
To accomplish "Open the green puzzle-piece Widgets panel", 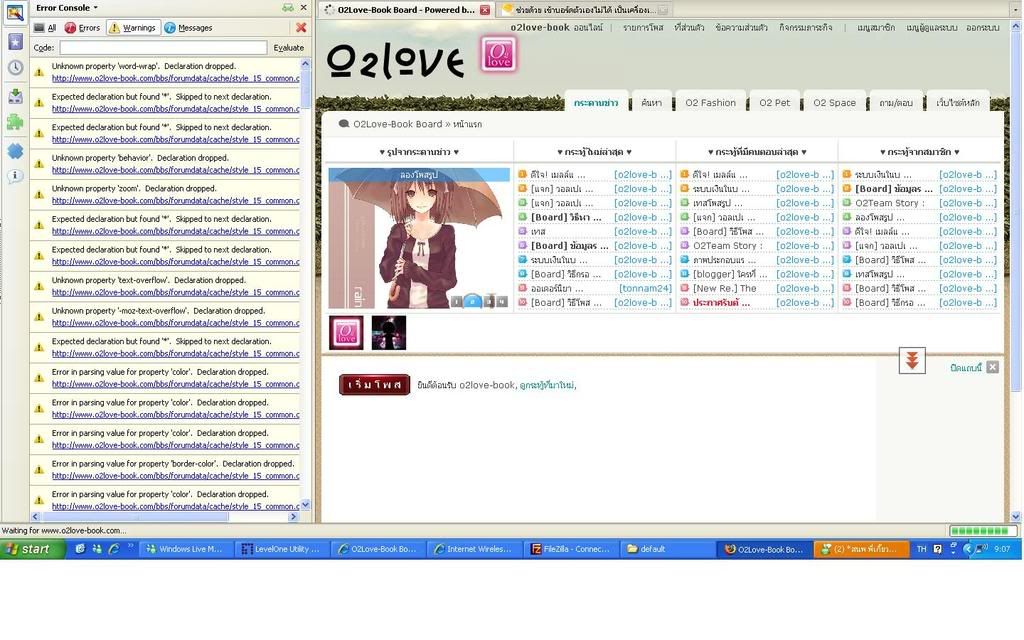I will (15, 122).
